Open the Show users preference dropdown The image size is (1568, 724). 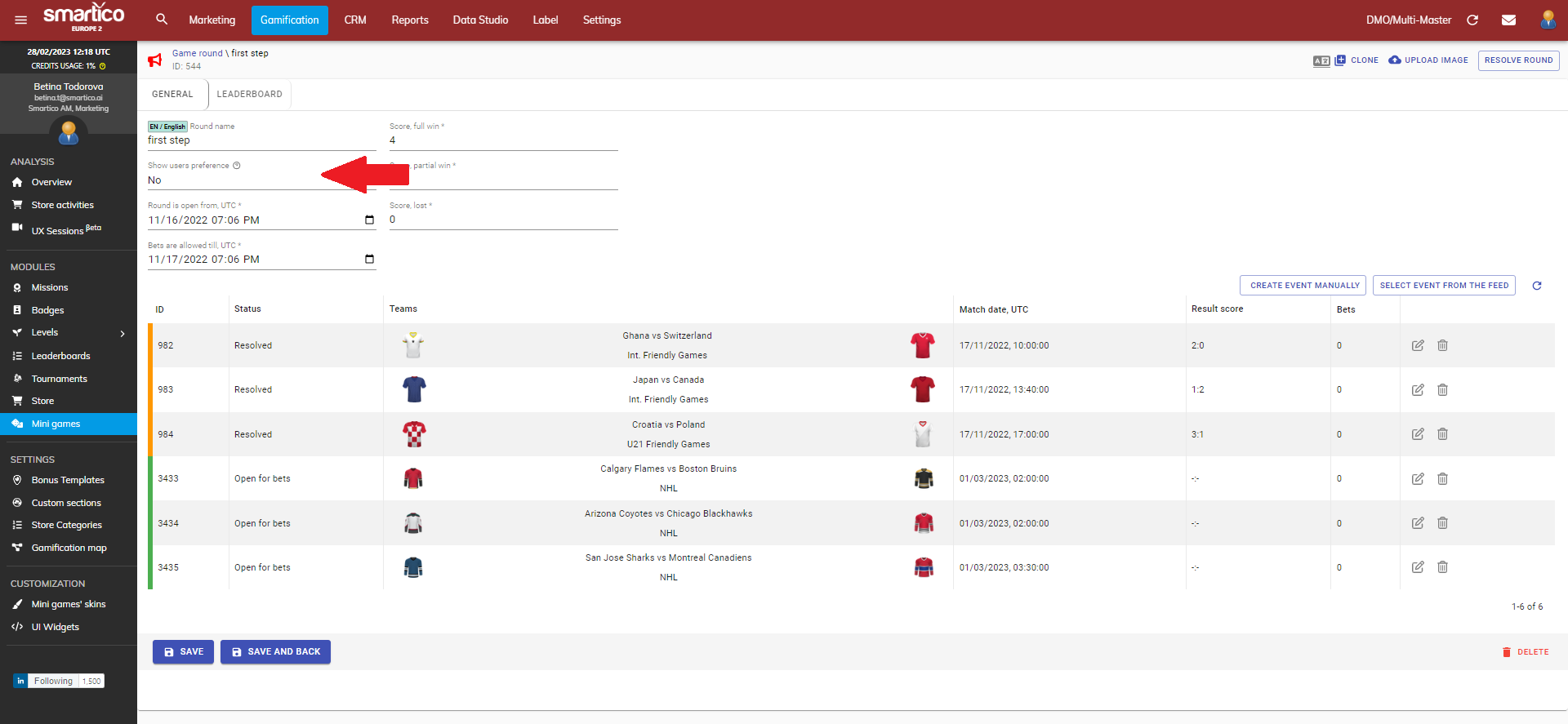click(x=245, y=180)
